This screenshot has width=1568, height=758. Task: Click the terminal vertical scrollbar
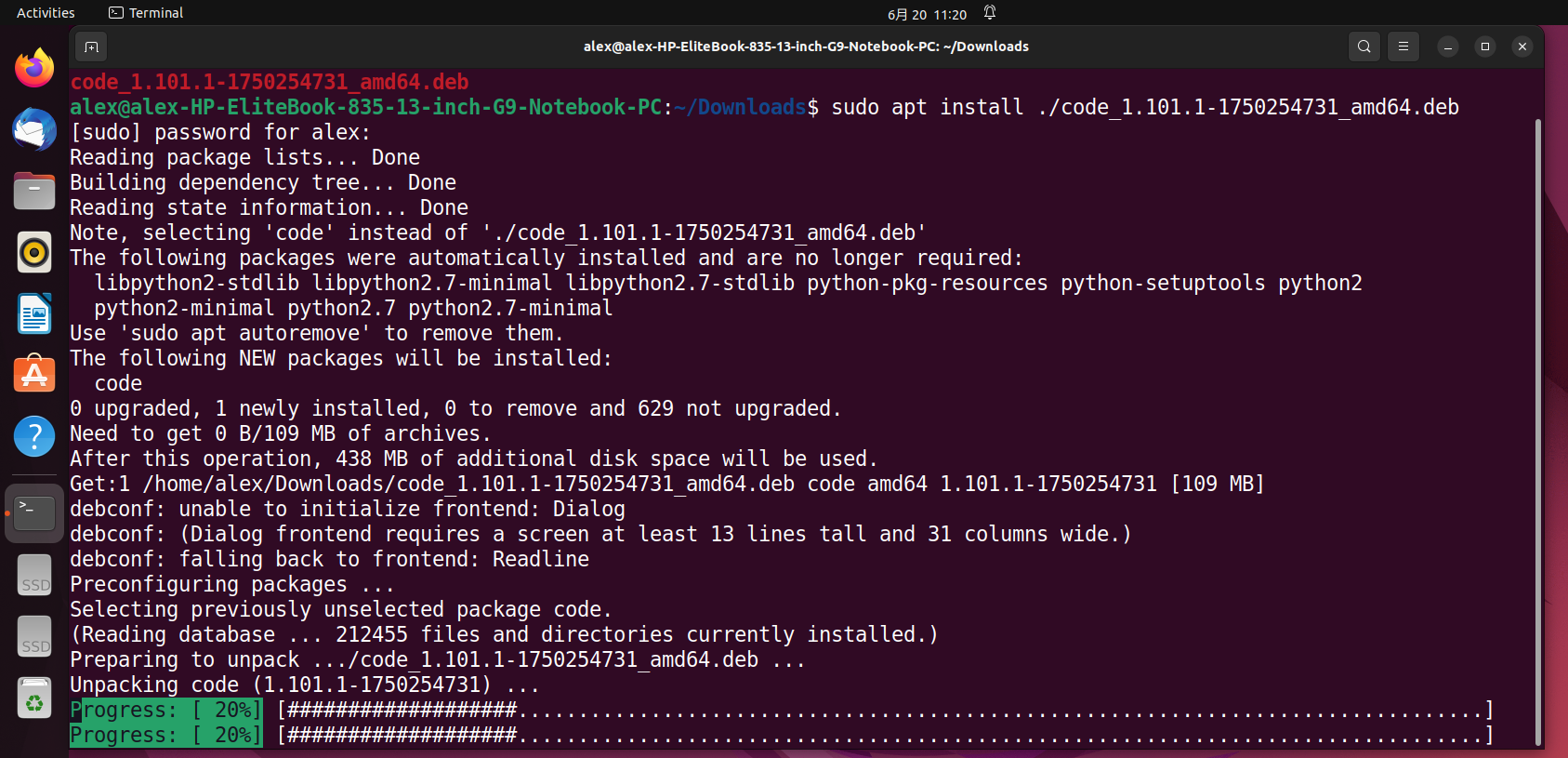click(x=1537, y=432)
